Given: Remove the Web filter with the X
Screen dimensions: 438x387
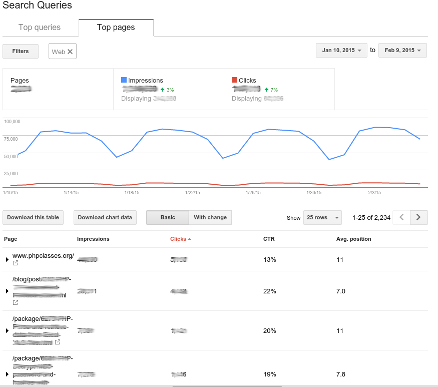Looking at the screenshot, I should (70, 52).
